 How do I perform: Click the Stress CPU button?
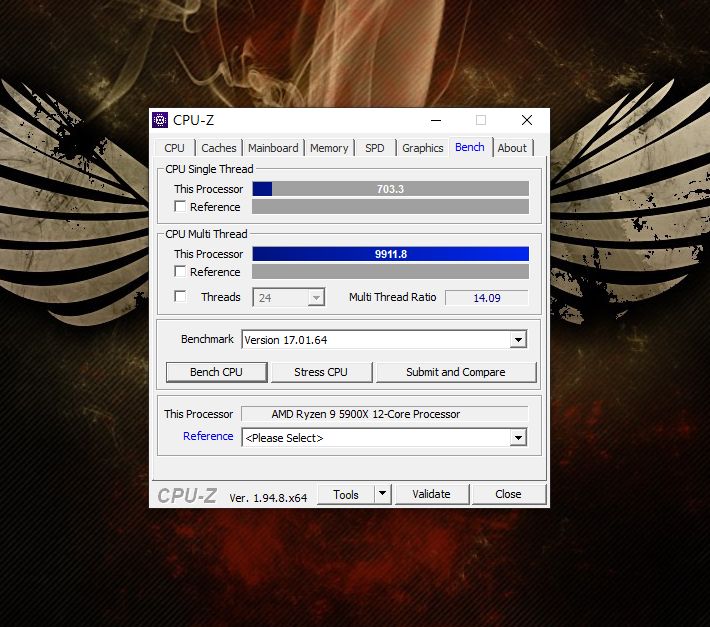coord(321,372)
